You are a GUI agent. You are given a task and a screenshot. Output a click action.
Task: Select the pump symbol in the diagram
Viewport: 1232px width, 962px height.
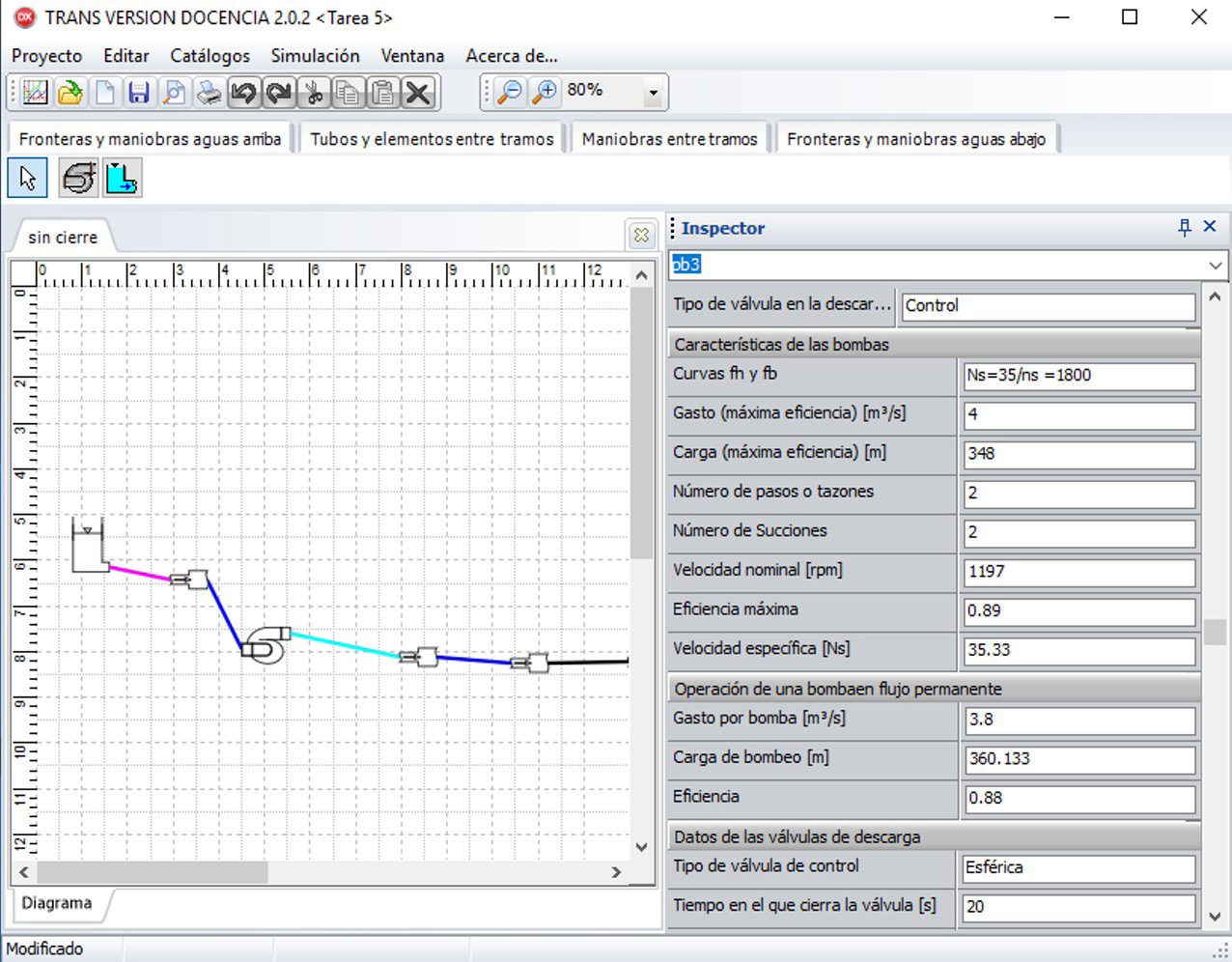tap(265, 644)
